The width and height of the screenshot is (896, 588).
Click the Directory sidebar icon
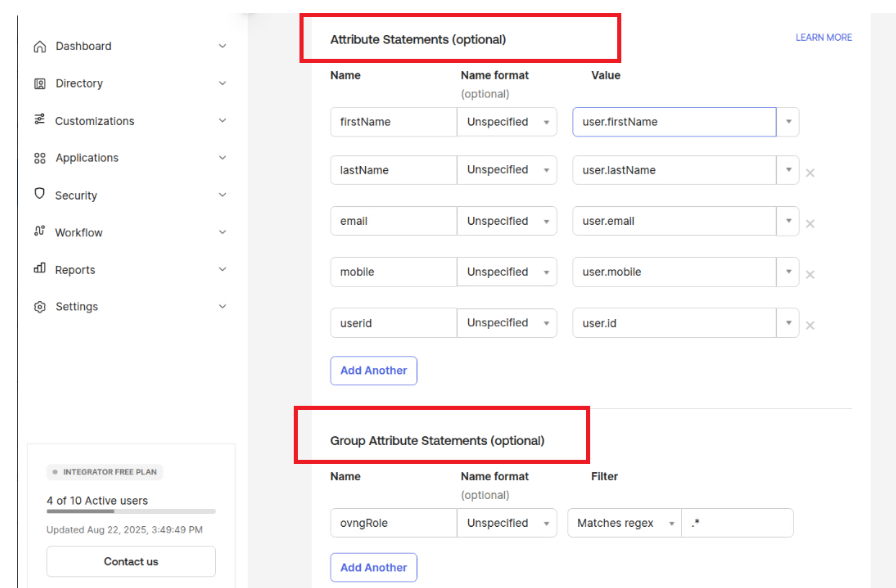point(39,83)
